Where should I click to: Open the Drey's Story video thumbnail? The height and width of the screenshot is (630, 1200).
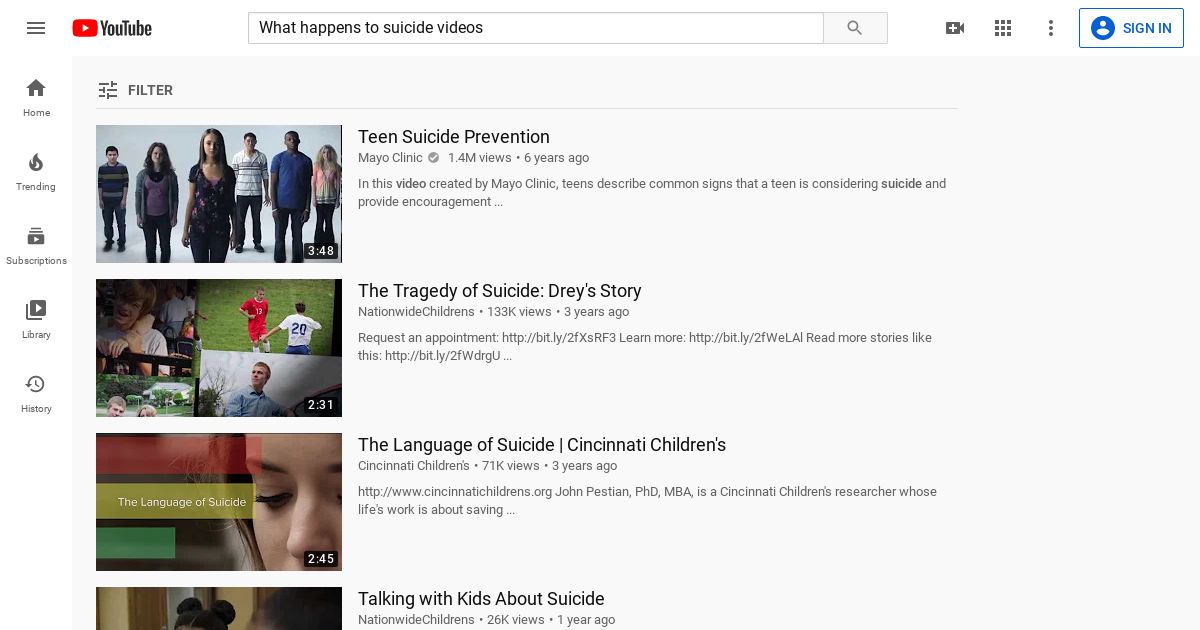219,348
